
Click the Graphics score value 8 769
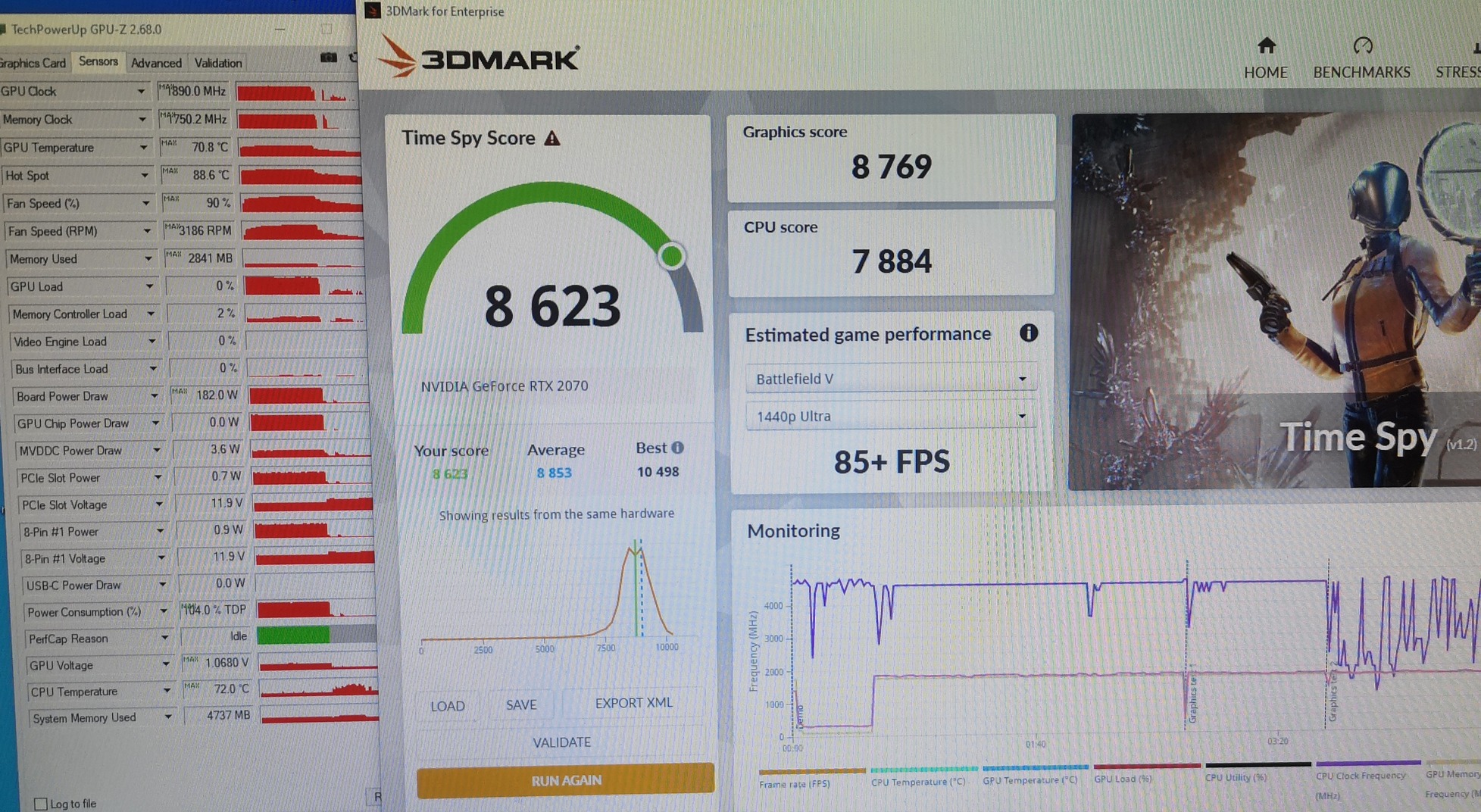click(891, 167)
